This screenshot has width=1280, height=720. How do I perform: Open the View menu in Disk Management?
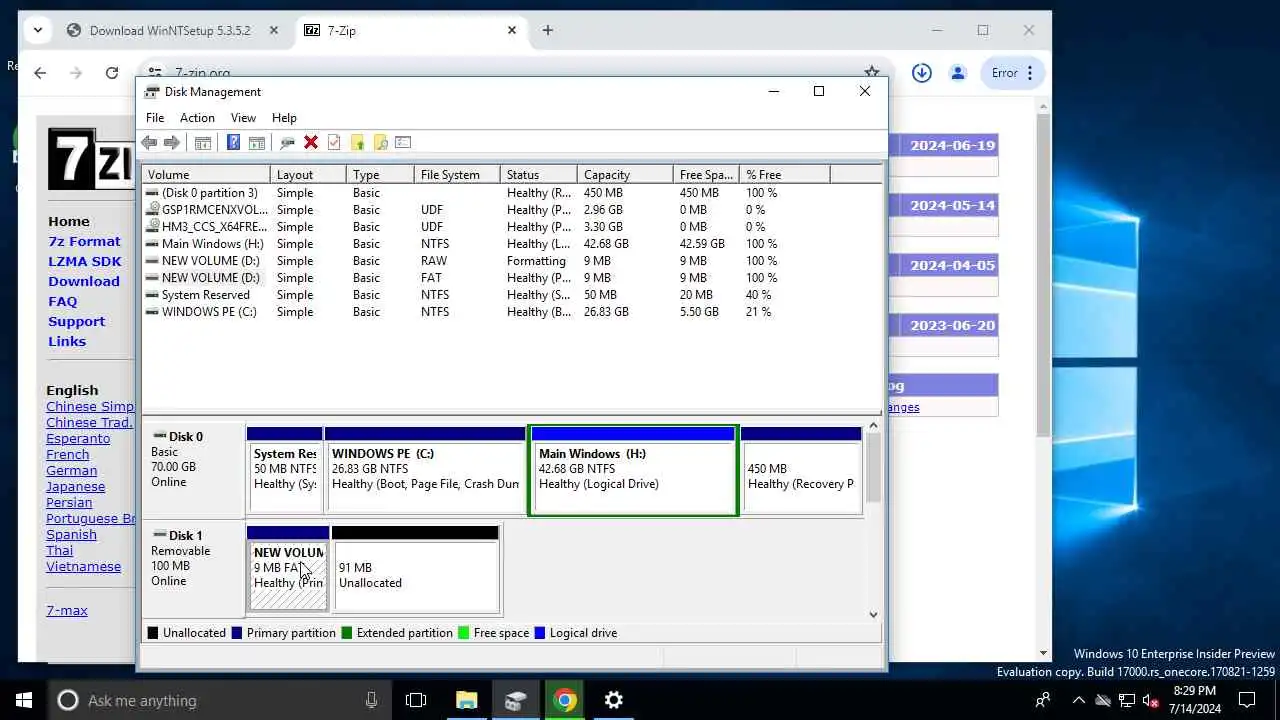pos(243,118)
